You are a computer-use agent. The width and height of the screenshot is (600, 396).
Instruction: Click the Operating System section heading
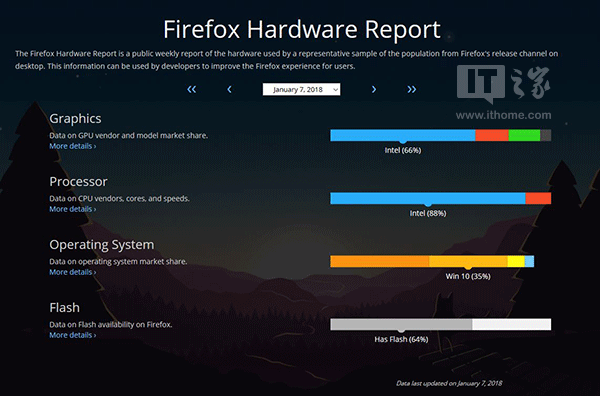[102, 244]
